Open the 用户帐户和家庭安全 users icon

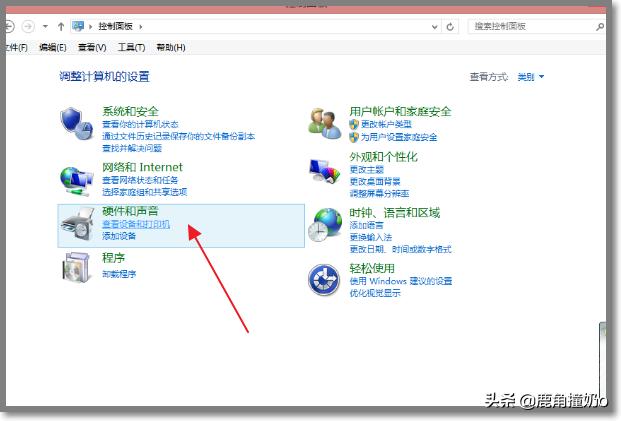coord(324,124)
